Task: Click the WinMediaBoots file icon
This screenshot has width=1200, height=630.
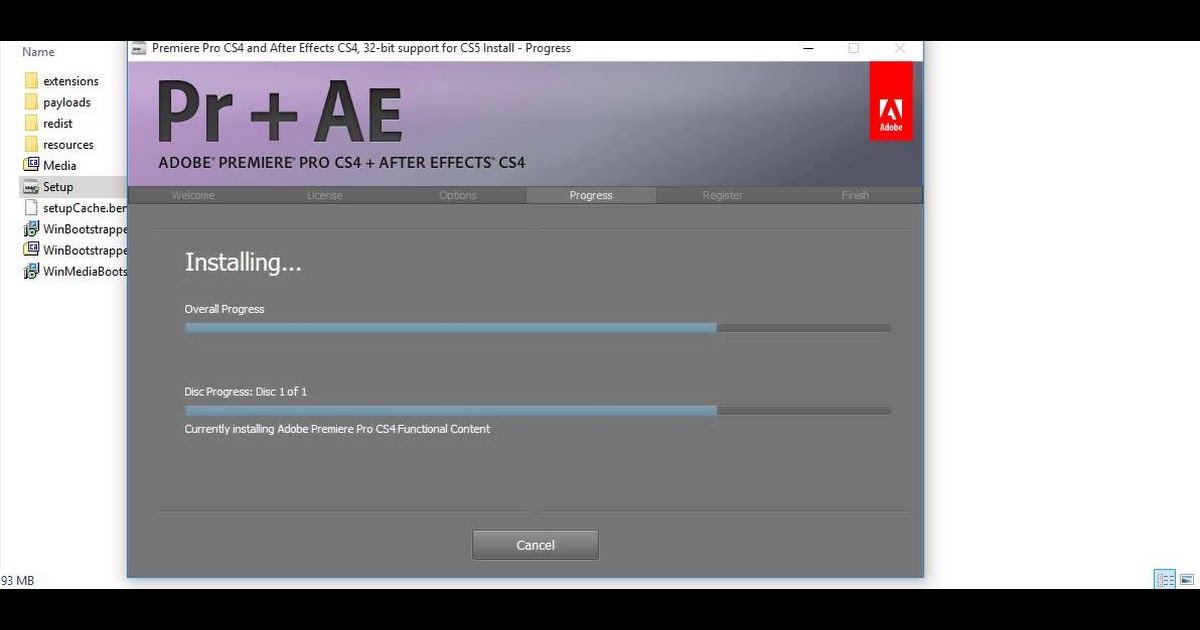Action: pyautogui.click(x=31, y=271)
